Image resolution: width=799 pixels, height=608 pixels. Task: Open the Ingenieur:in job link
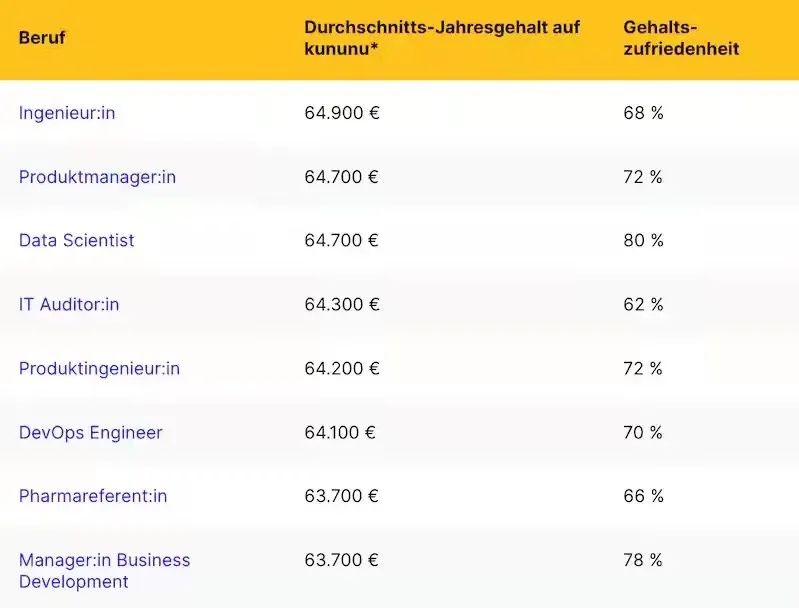click(x=67, y=113)
